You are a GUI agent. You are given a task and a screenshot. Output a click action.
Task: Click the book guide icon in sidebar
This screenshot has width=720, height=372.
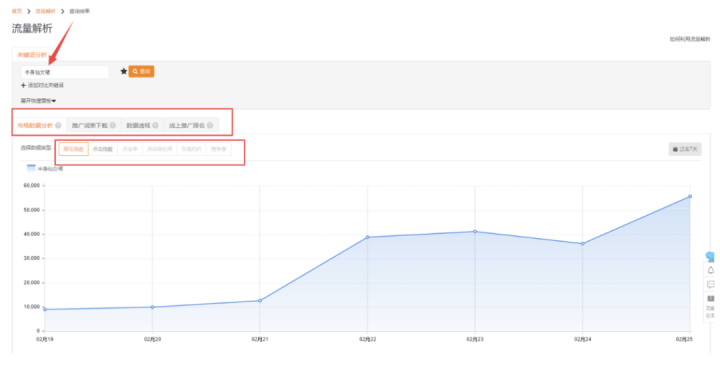[711, 299]
